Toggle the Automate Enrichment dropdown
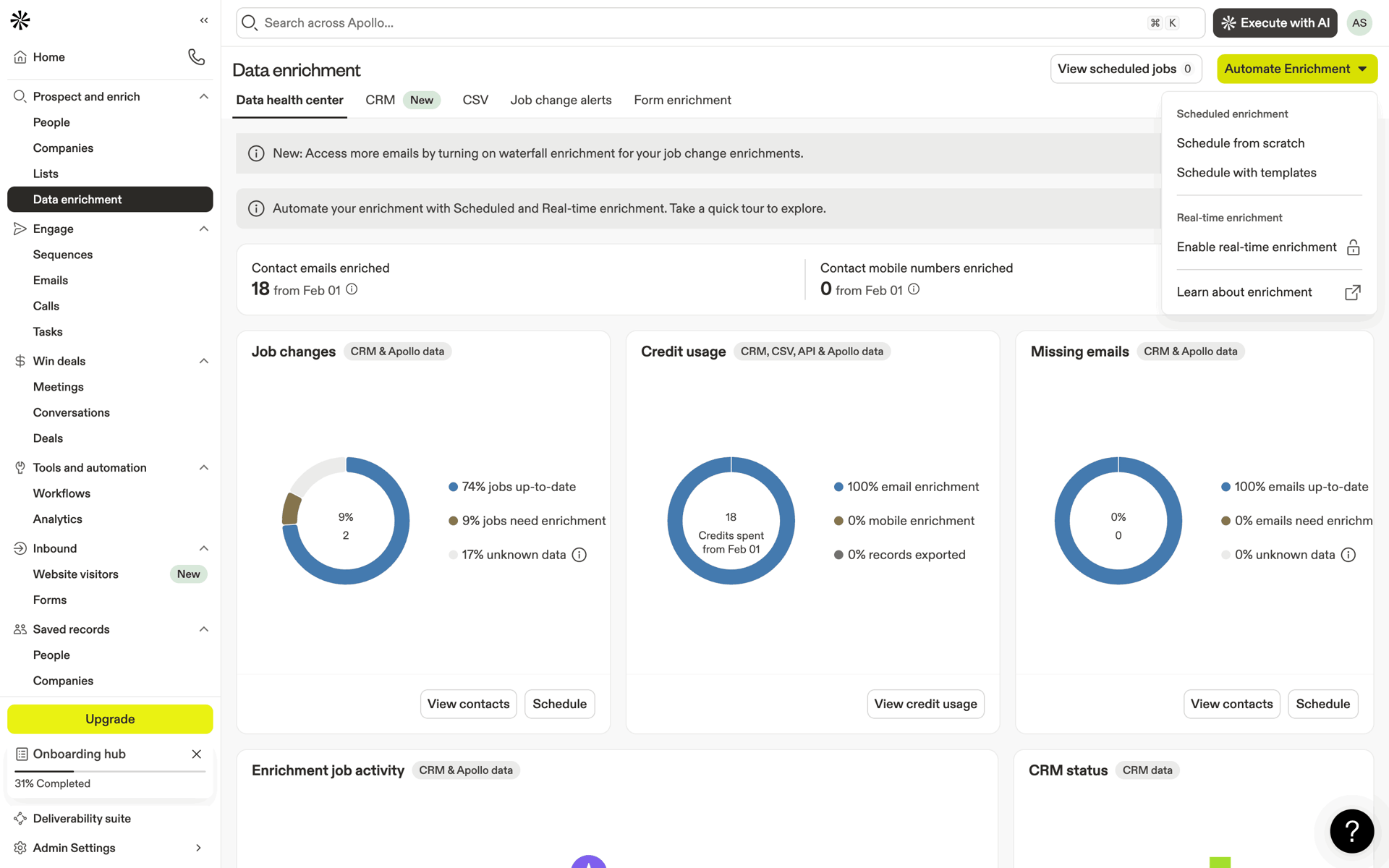Screen dimensions: 1389x868 pyautogui.click(x=1296, y=69)
